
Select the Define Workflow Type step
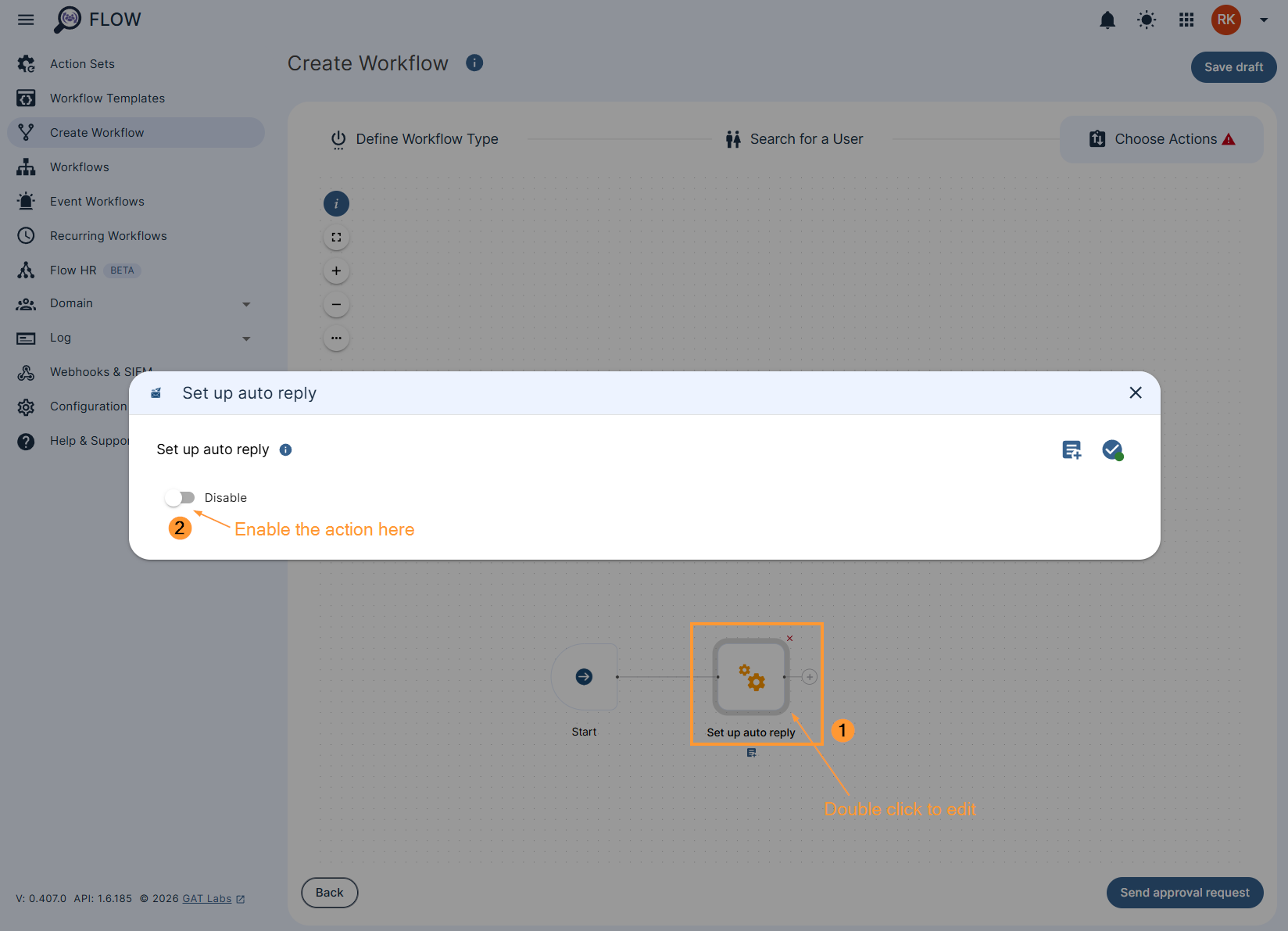(x=415, y=138)
